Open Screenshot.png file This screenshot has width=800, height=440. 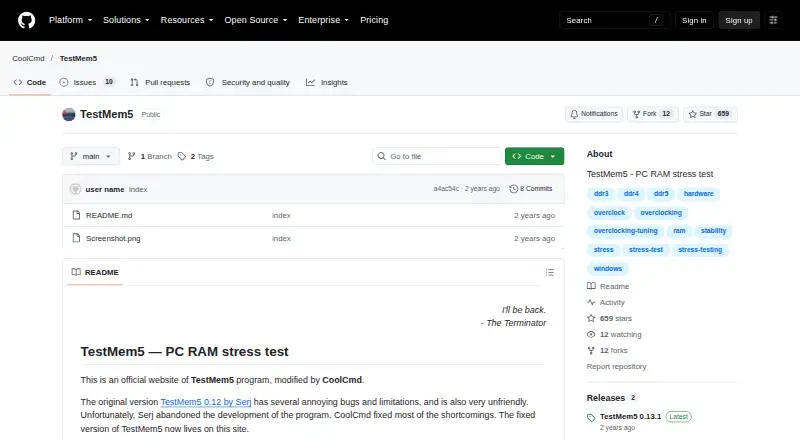tap(113, 238)
